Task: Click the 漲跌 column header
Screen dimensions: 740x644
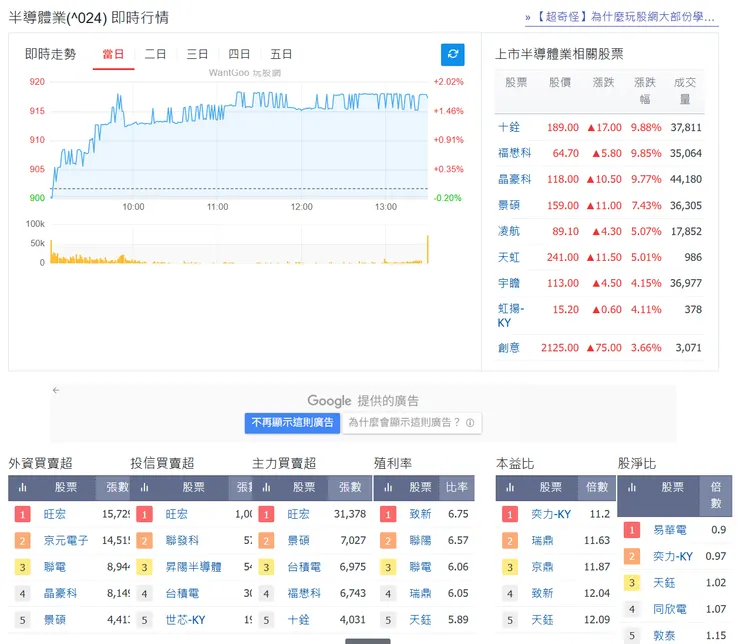Action: coord(603,83)
